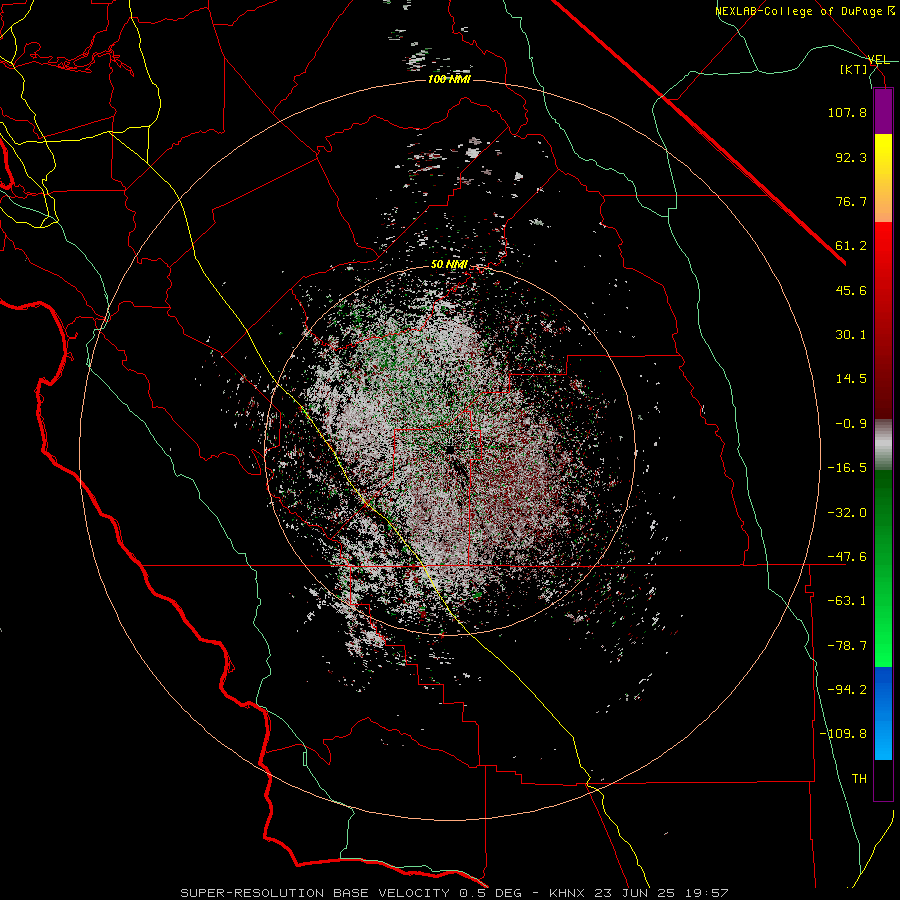
Task: Select the 50 NMI range ring label
Action: click(449, 265)
